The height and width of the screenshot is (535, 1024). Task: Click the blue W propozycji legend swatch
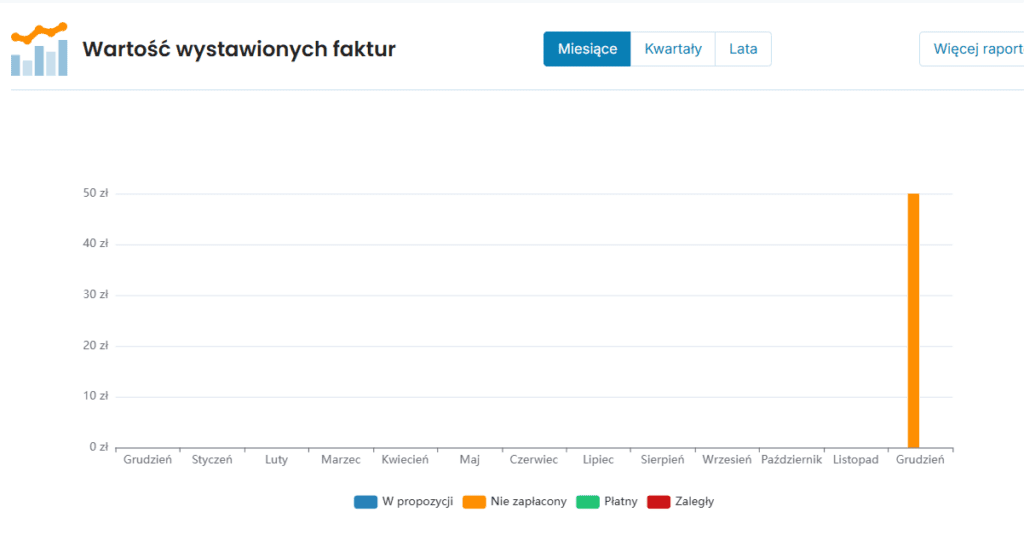365,502
